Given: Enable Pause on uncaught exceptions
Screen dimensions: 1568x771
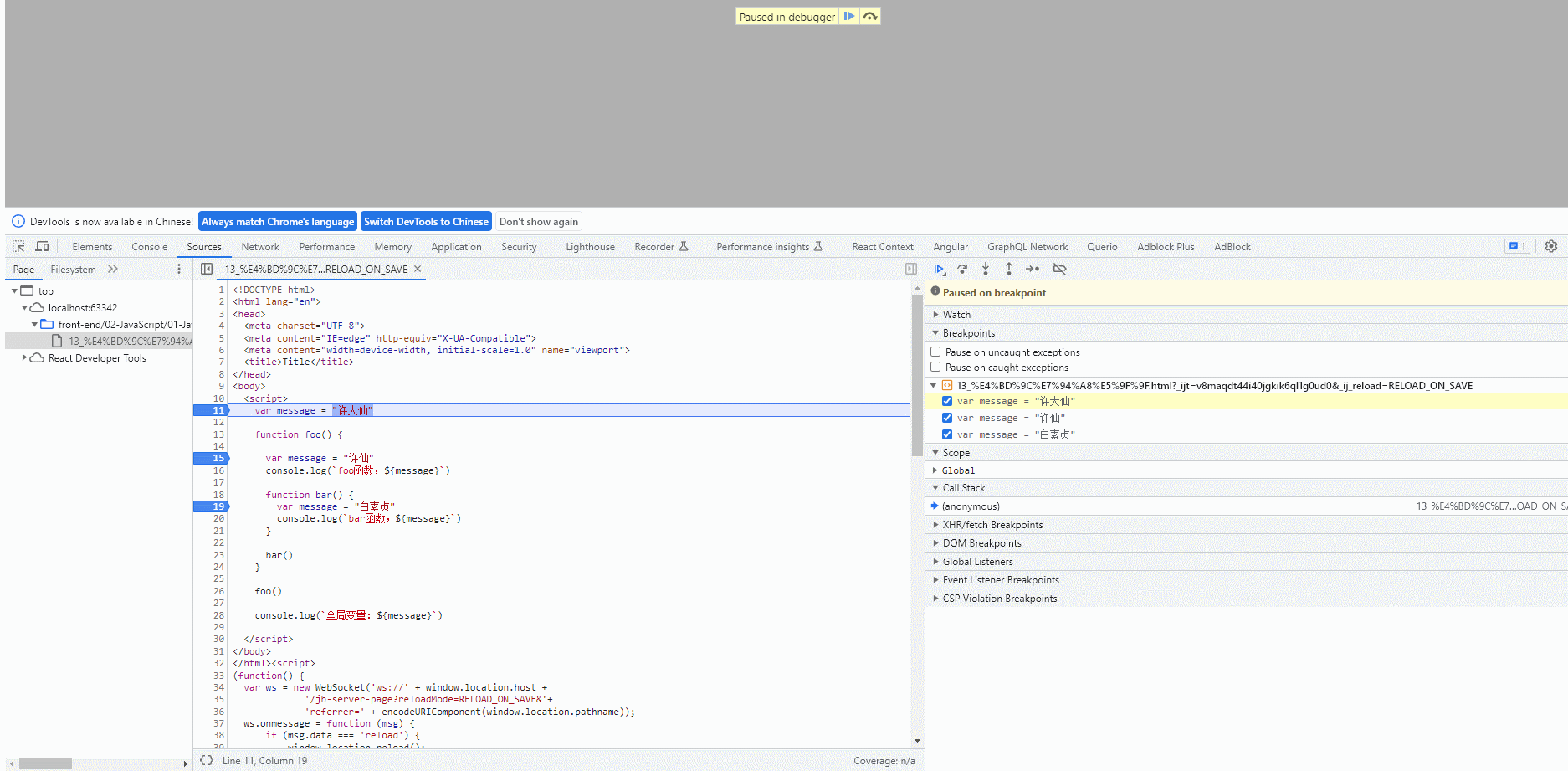Looking at the screenshot, I should pyautogui.click(x=935, y=352).
